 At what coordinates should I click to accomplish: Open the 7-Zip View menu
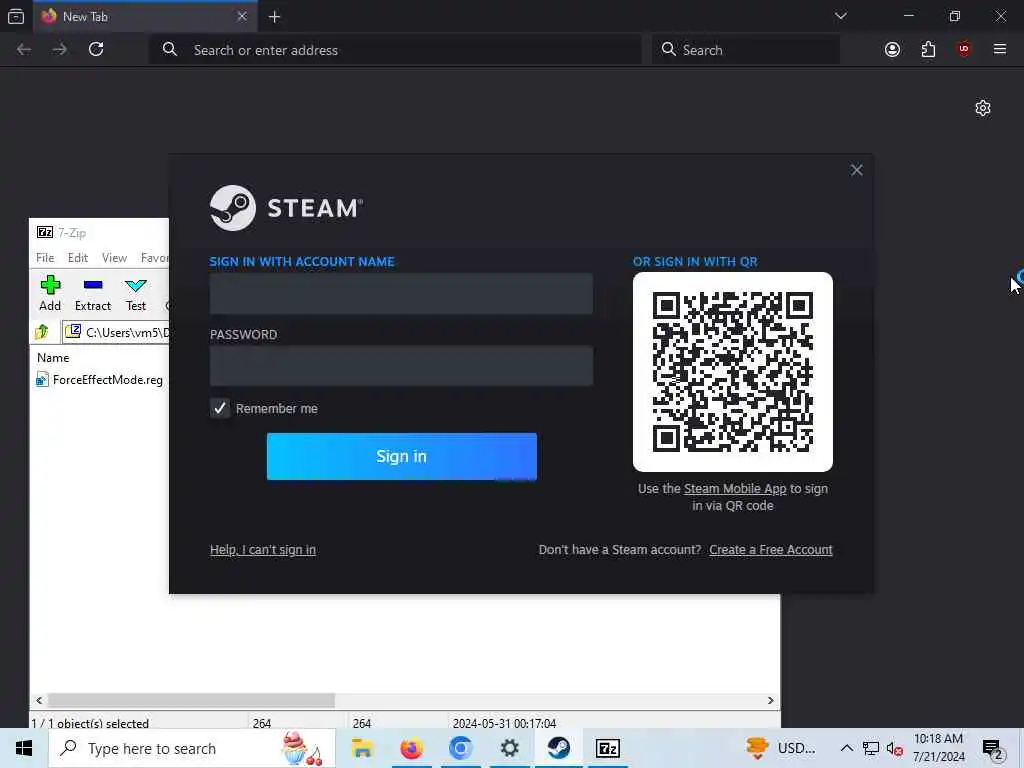click(114, 258)
